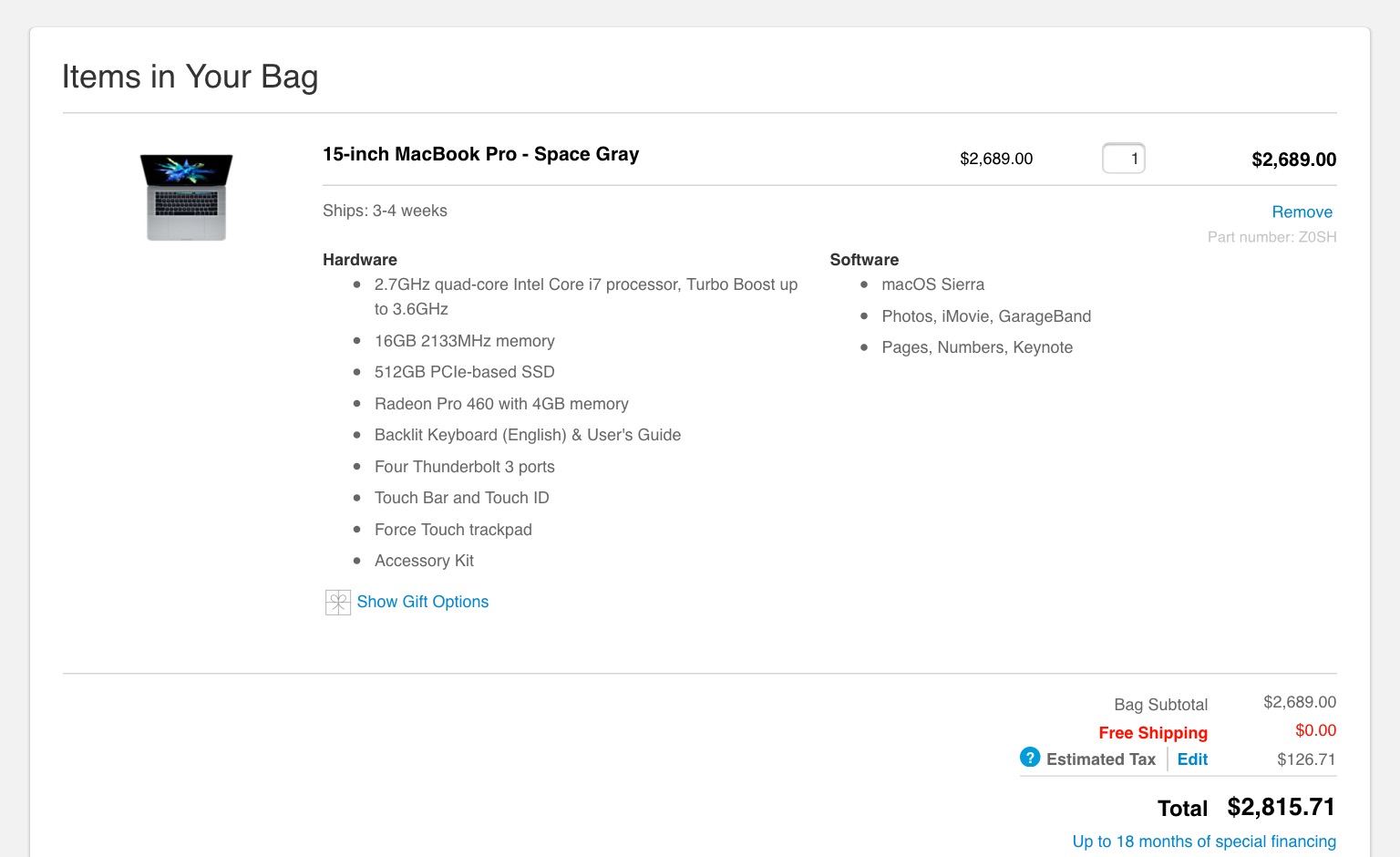Click the Ships 3-4 weeks text

(385, 211)
